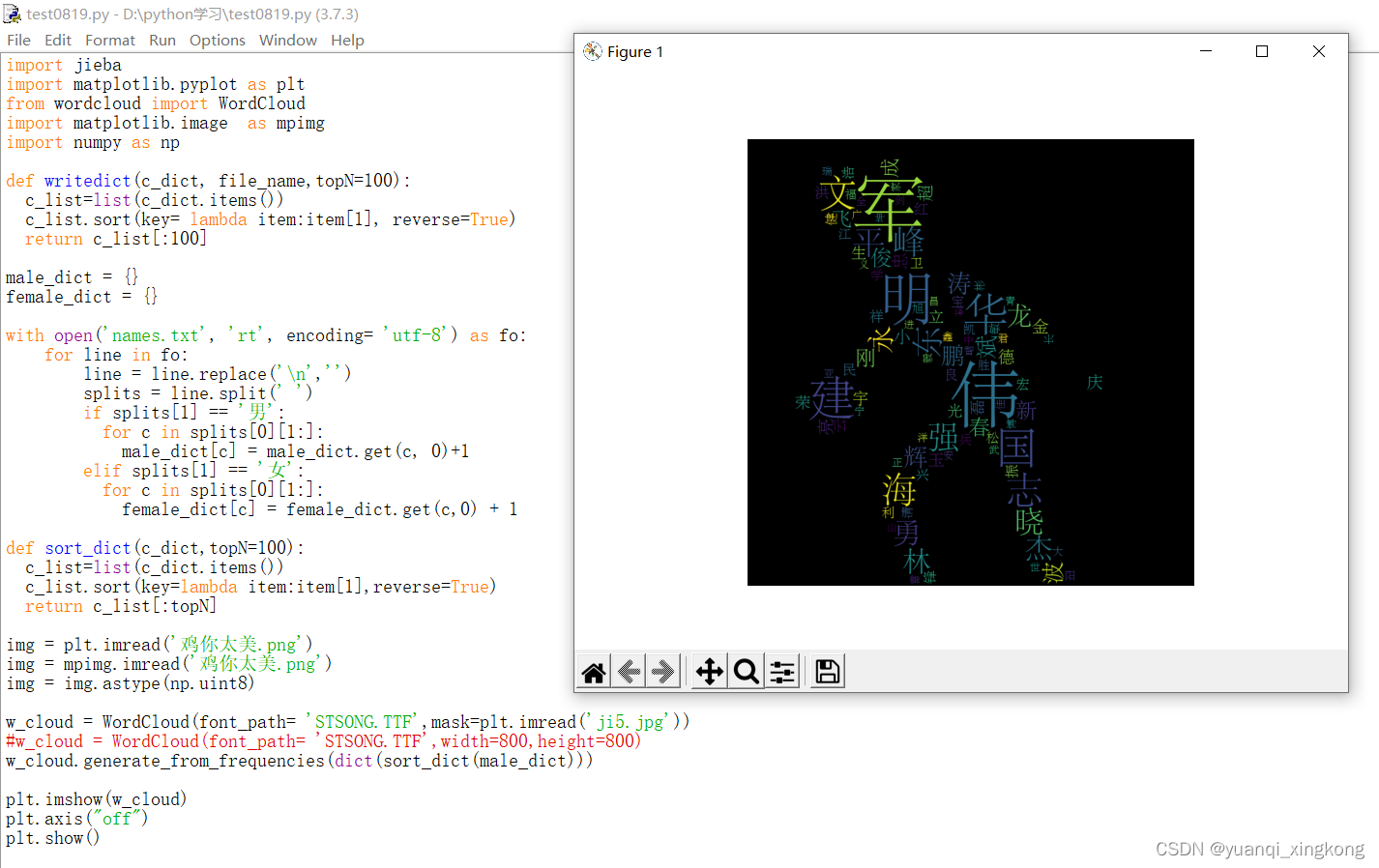Minimize the Figure 1 window
1379x868 pixels.
point(1206,51)
